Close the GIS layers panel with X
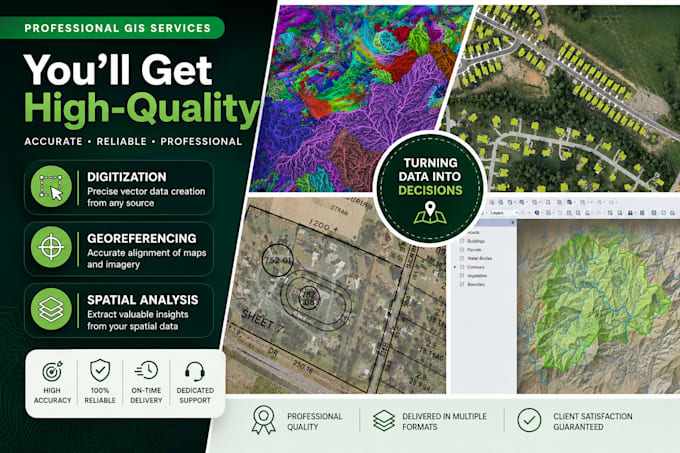The width and height of the screenshot is (680, 453). [513, 222]
